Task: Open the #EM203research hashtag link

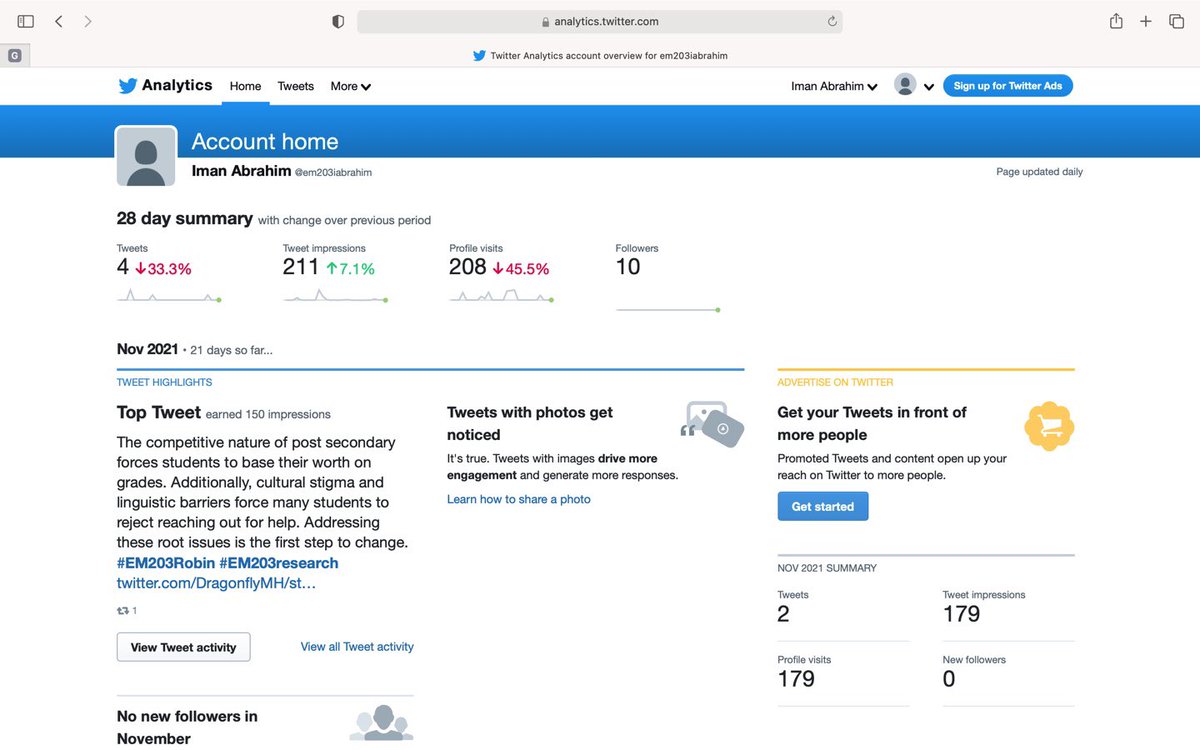Action: [279, 563]
